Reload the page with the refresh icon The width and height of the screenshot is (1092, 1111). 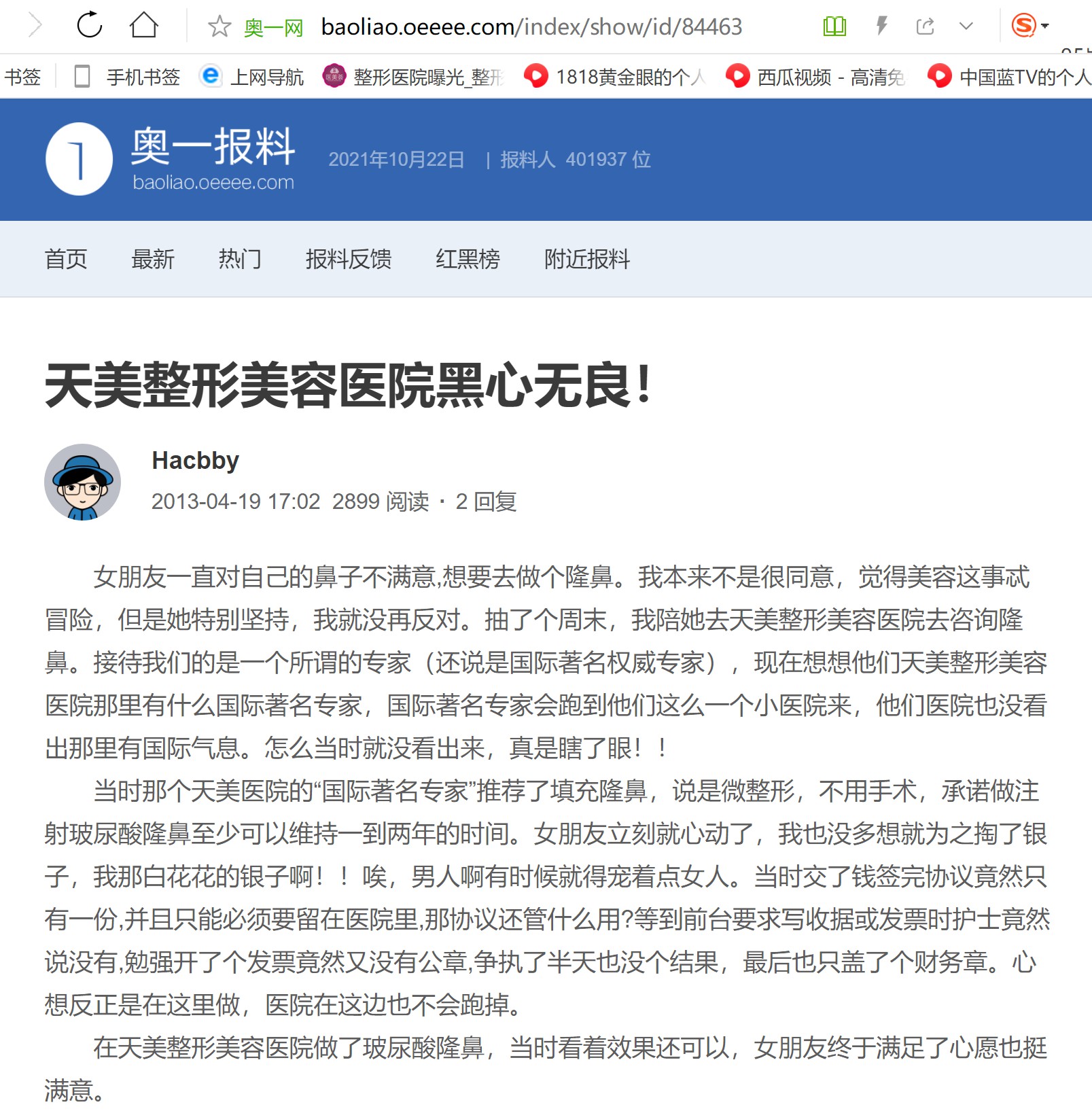point(89,26)
